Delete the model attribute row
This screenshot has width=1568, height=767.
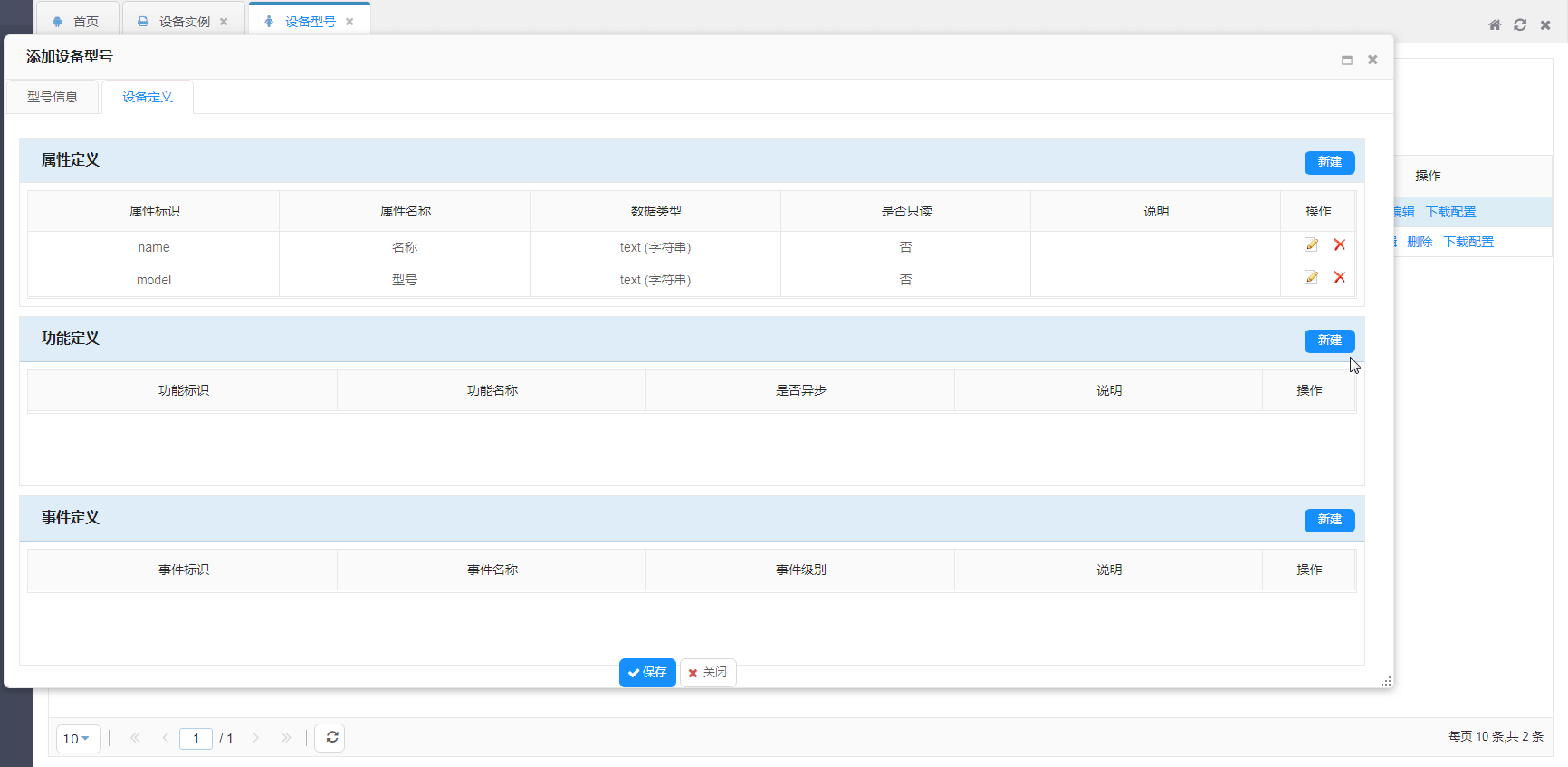(1340, 278)
